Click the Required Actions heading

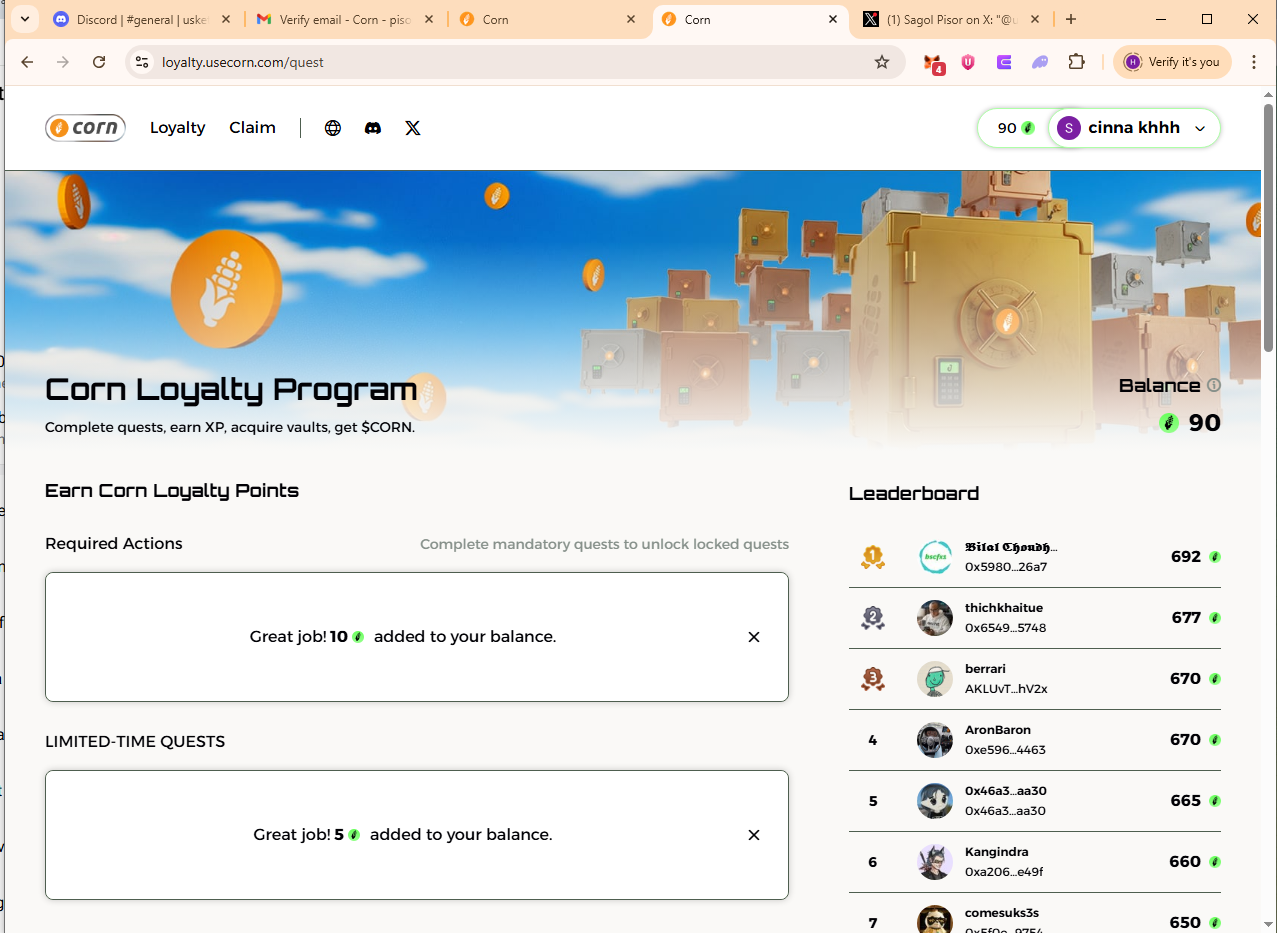click(114, 544)
